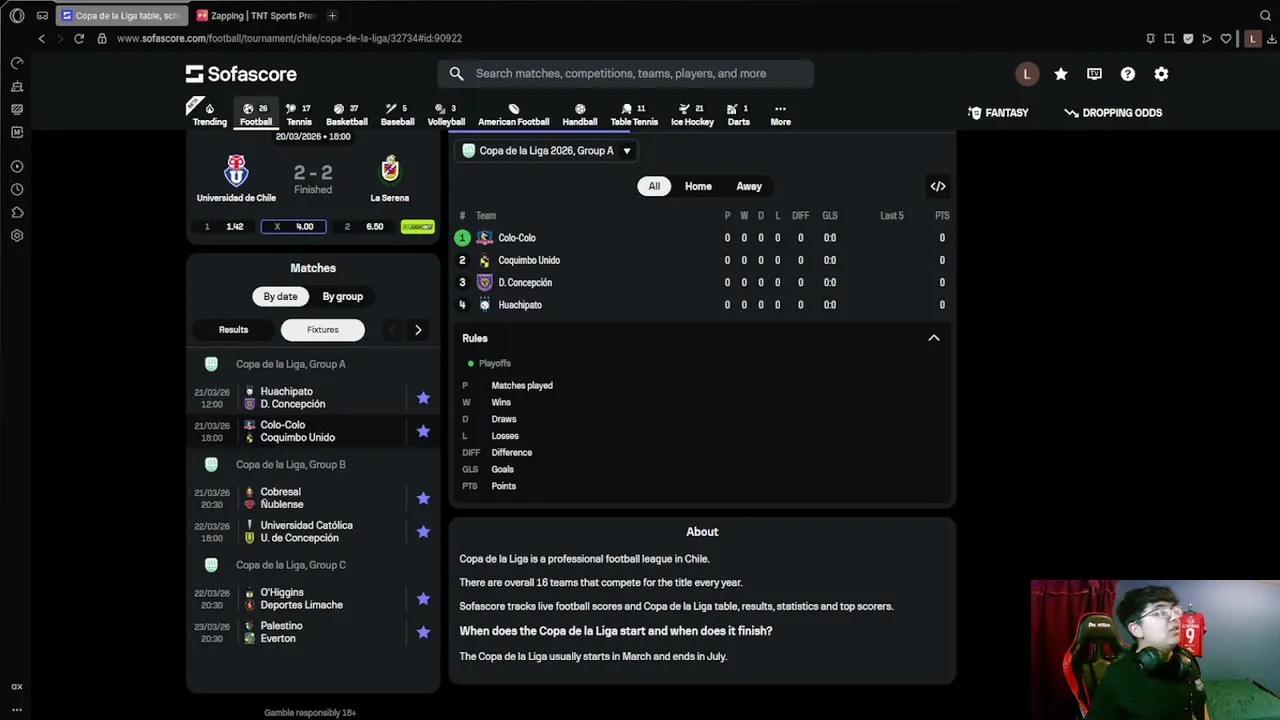The height and width of the screenshot is (720, 1280).
Task: Click the browser tab search magnifier
Action: point(1265,15)
